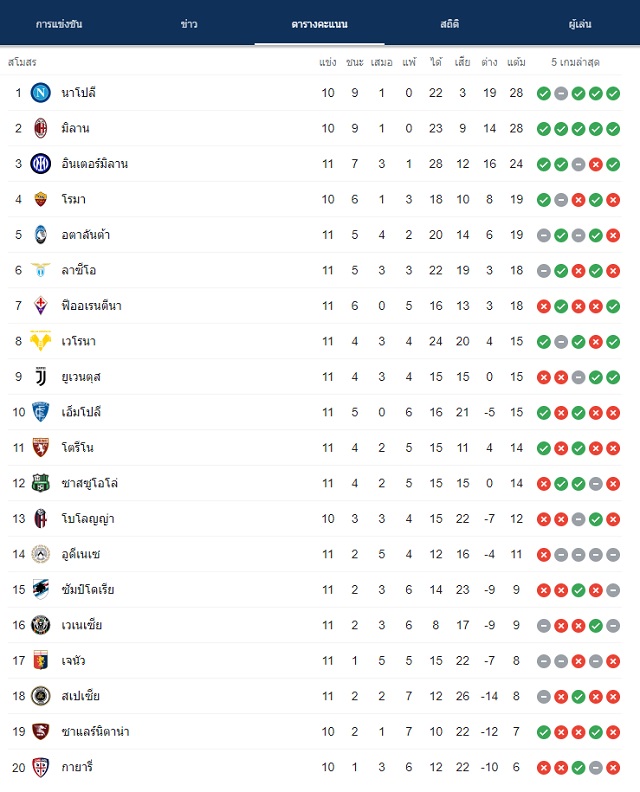Click the Sassuolo green crest icon
Viewport: 640px width, 792px height.
[40, 483]
